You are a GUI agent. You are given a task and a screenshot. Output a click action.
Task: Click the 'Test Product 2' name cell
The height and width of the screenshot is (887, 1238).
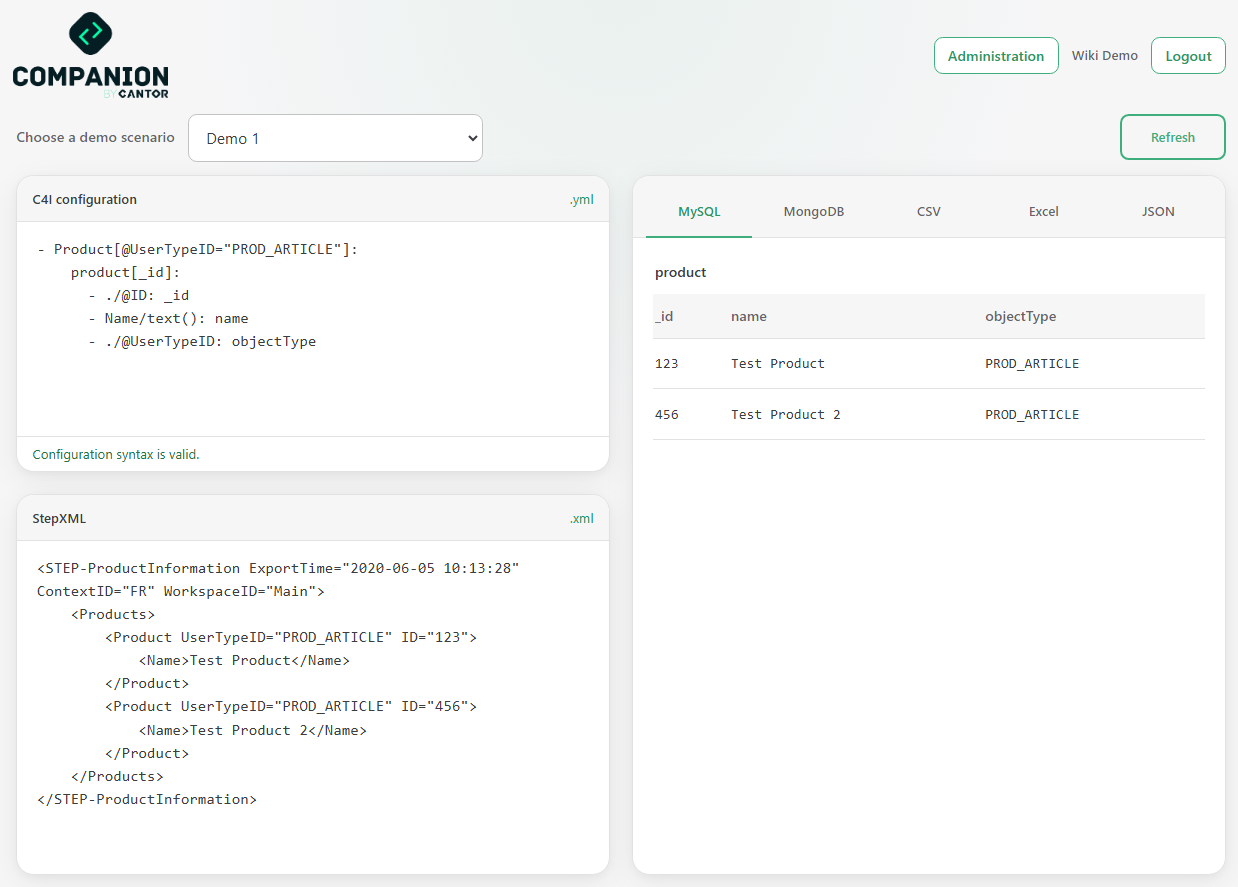pyautogui.click(x=786, y=414)
